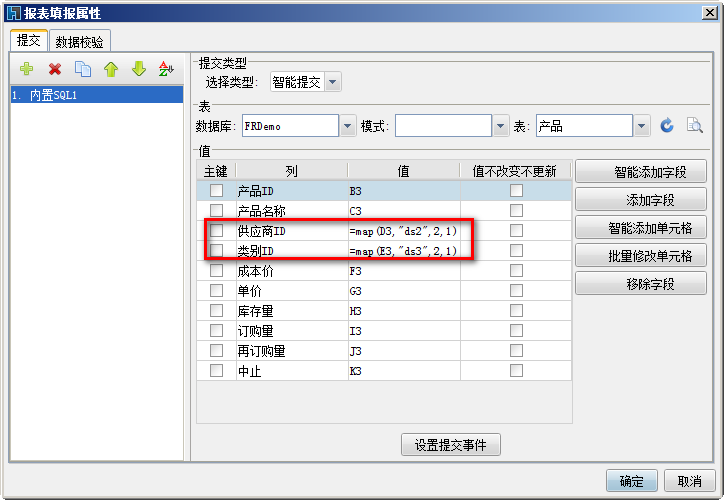This screenshot has height=500, width=724.
Task: Switch to the 数据校验 tab
Action: pyautogui.click(x=79, y=42)
